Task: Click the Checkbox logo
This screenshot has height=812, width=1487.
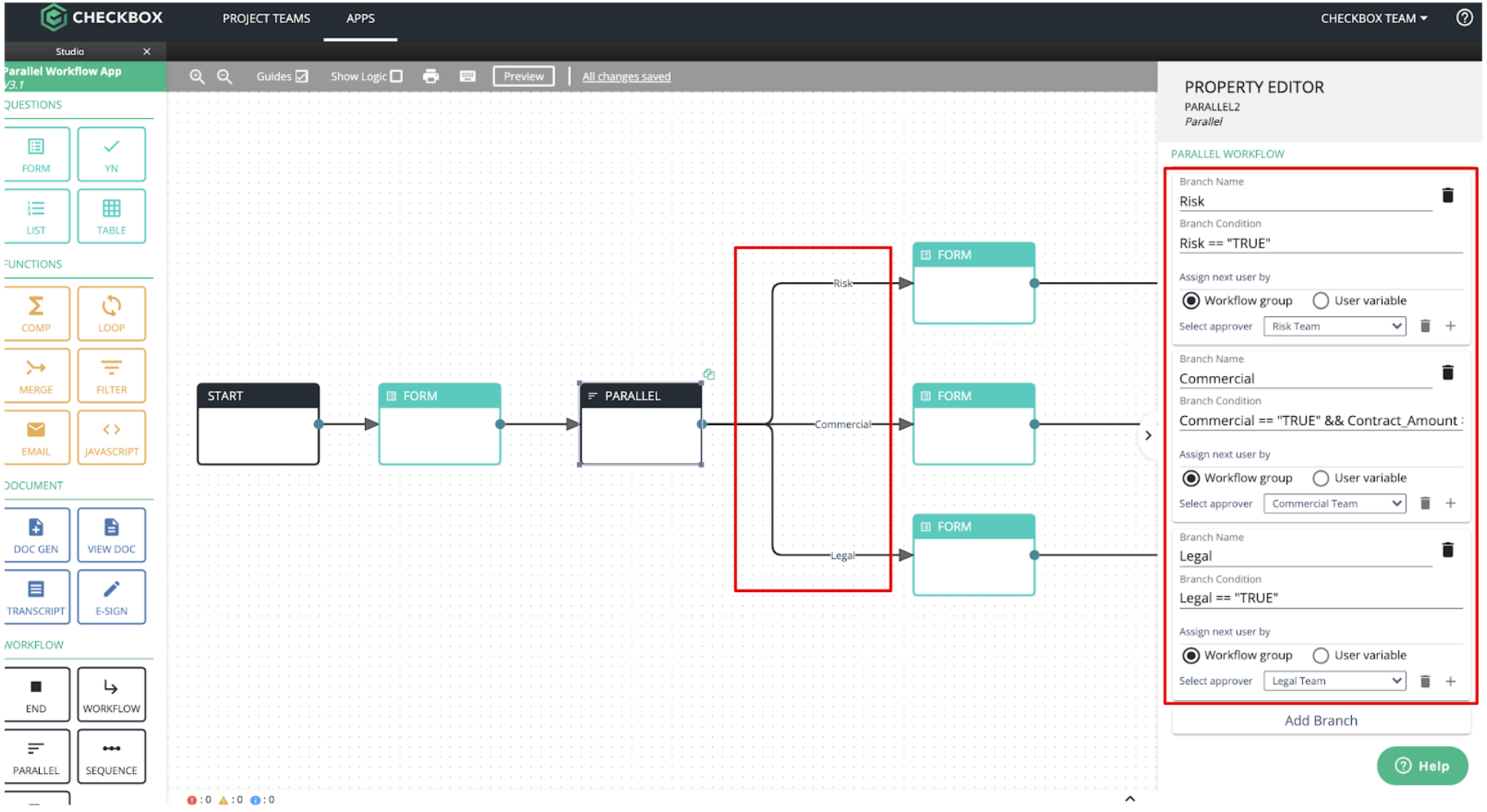Action: click(101, 18)
